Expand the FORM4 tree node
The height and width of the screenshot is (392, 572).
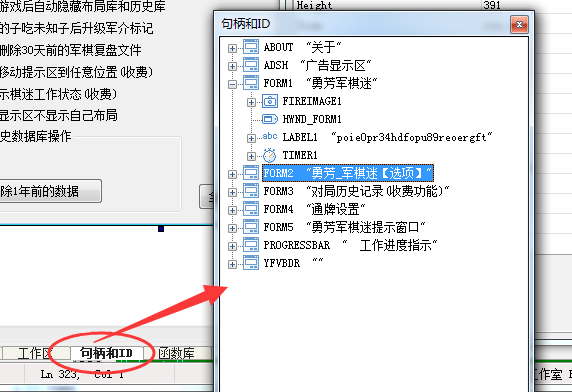232,210
